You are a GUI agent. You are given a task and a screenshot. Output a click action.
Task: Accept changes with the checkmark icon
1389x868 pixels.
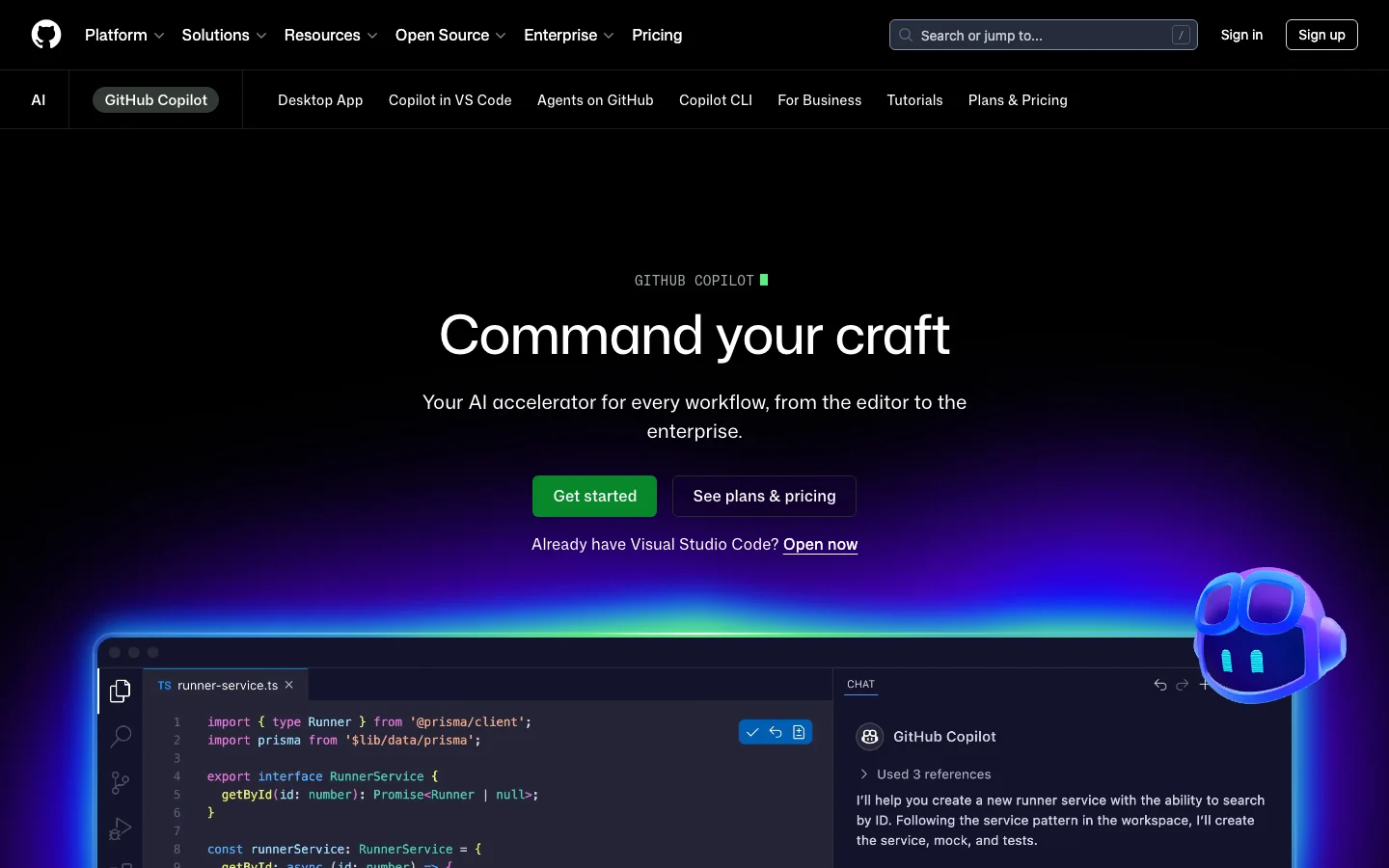click(x=752, y=732)
